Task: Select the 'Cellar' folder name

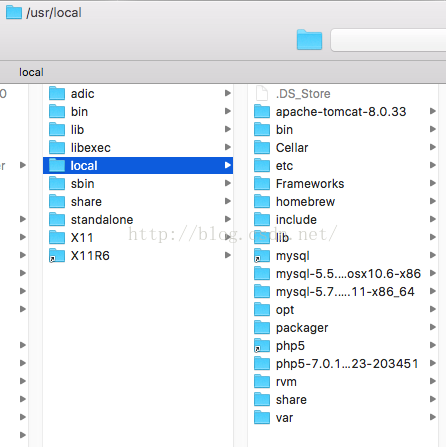Action: (292, 148)
